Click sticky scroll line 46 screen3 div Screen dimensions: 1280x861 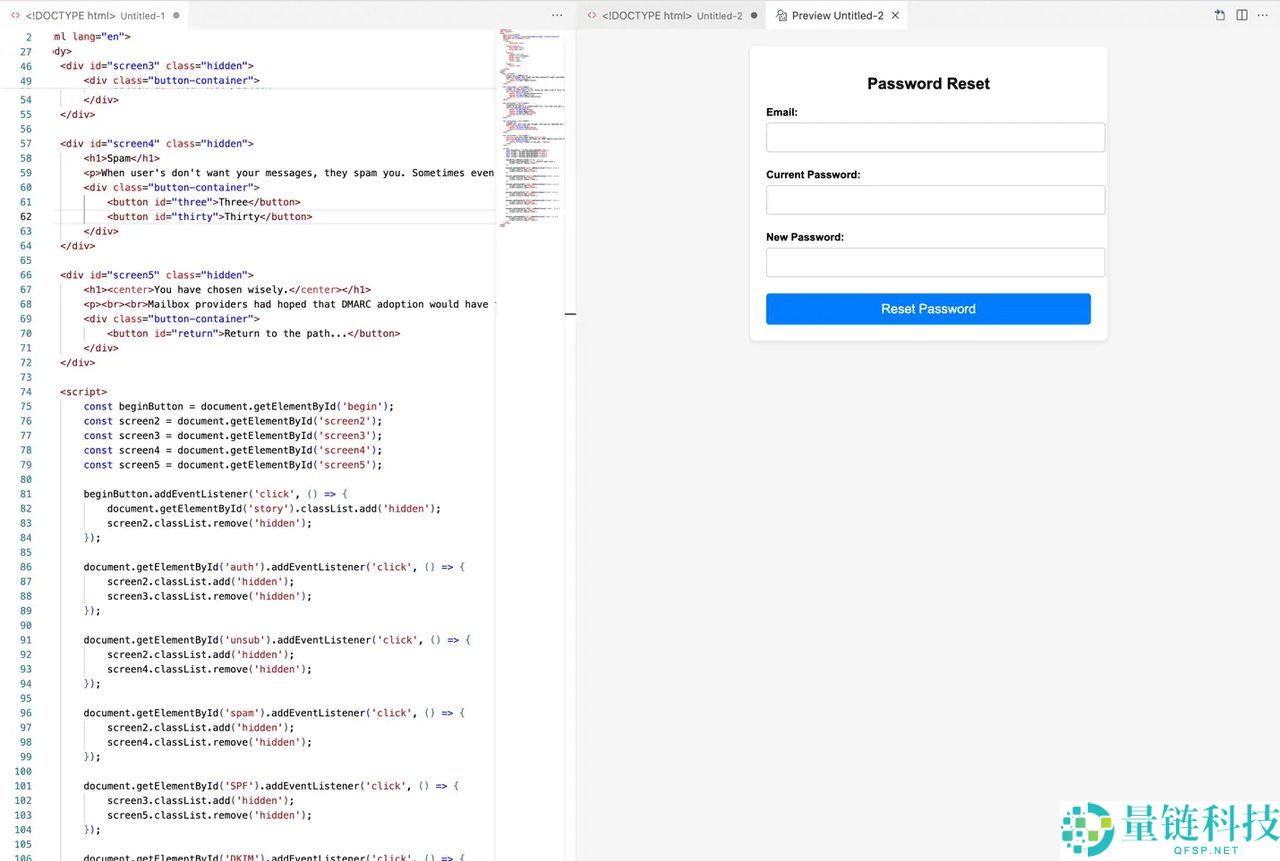[160, 66]
